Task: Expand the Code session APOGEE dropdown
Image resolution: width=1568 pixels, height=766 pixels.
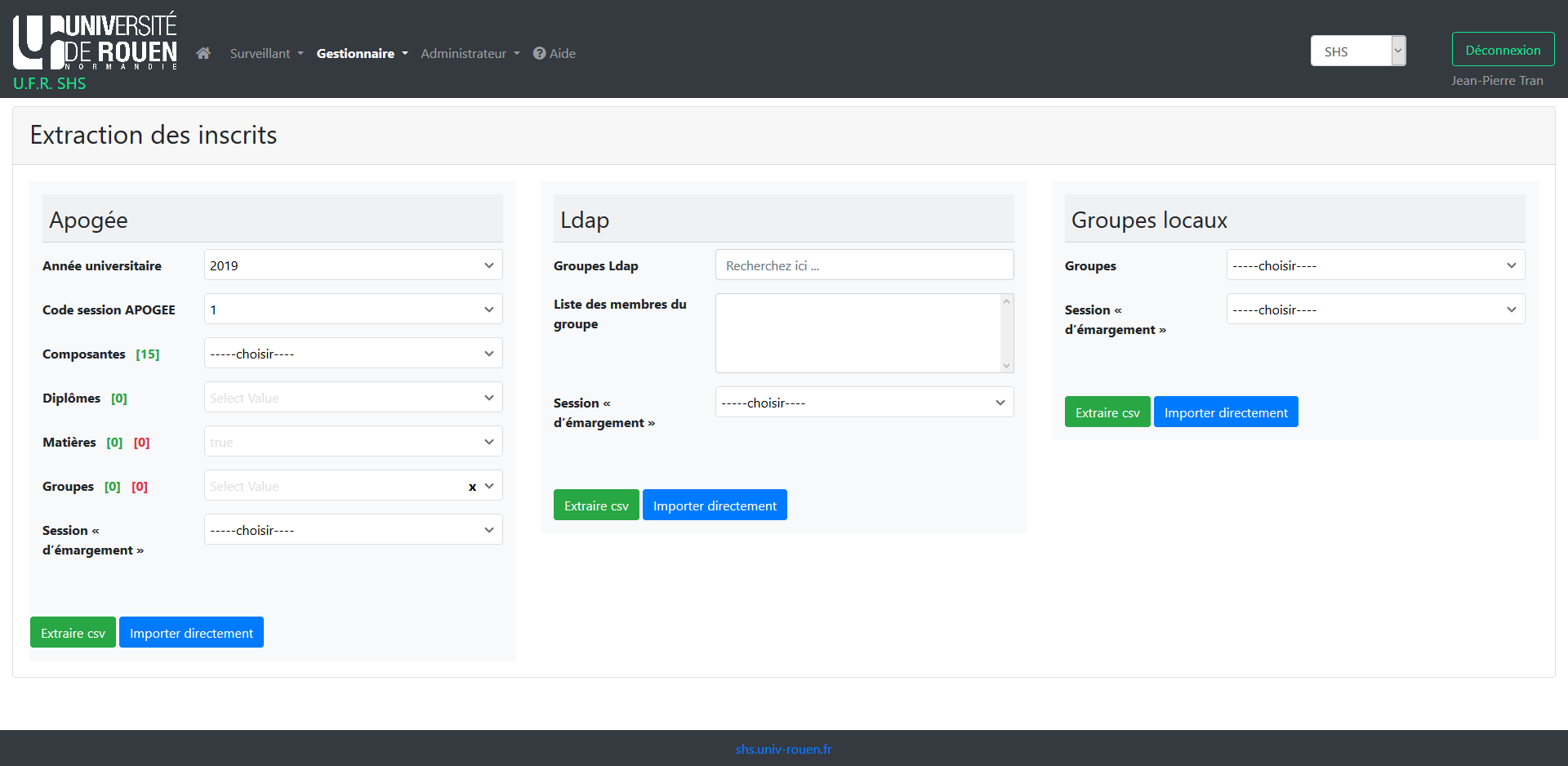Action: 353,310
